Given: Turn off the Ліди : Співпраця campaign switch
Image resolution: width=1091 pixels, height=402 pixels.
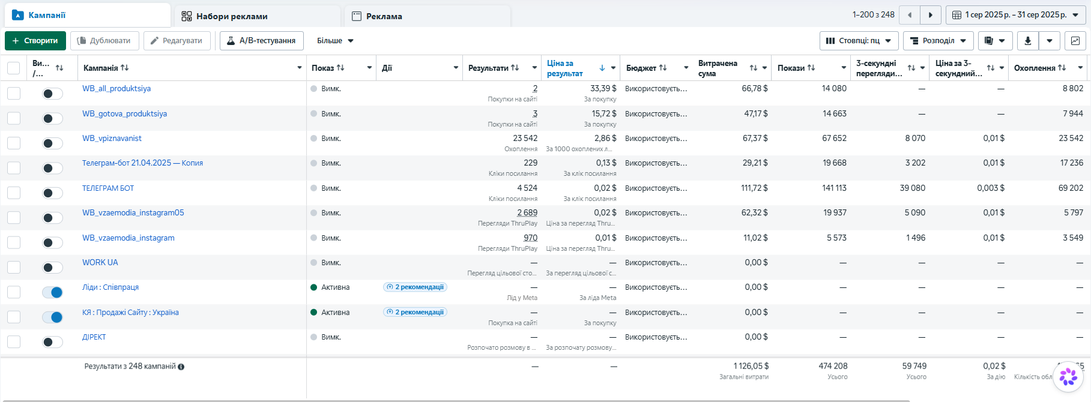Looking at the screenshot, I should (x=52, y=292).
